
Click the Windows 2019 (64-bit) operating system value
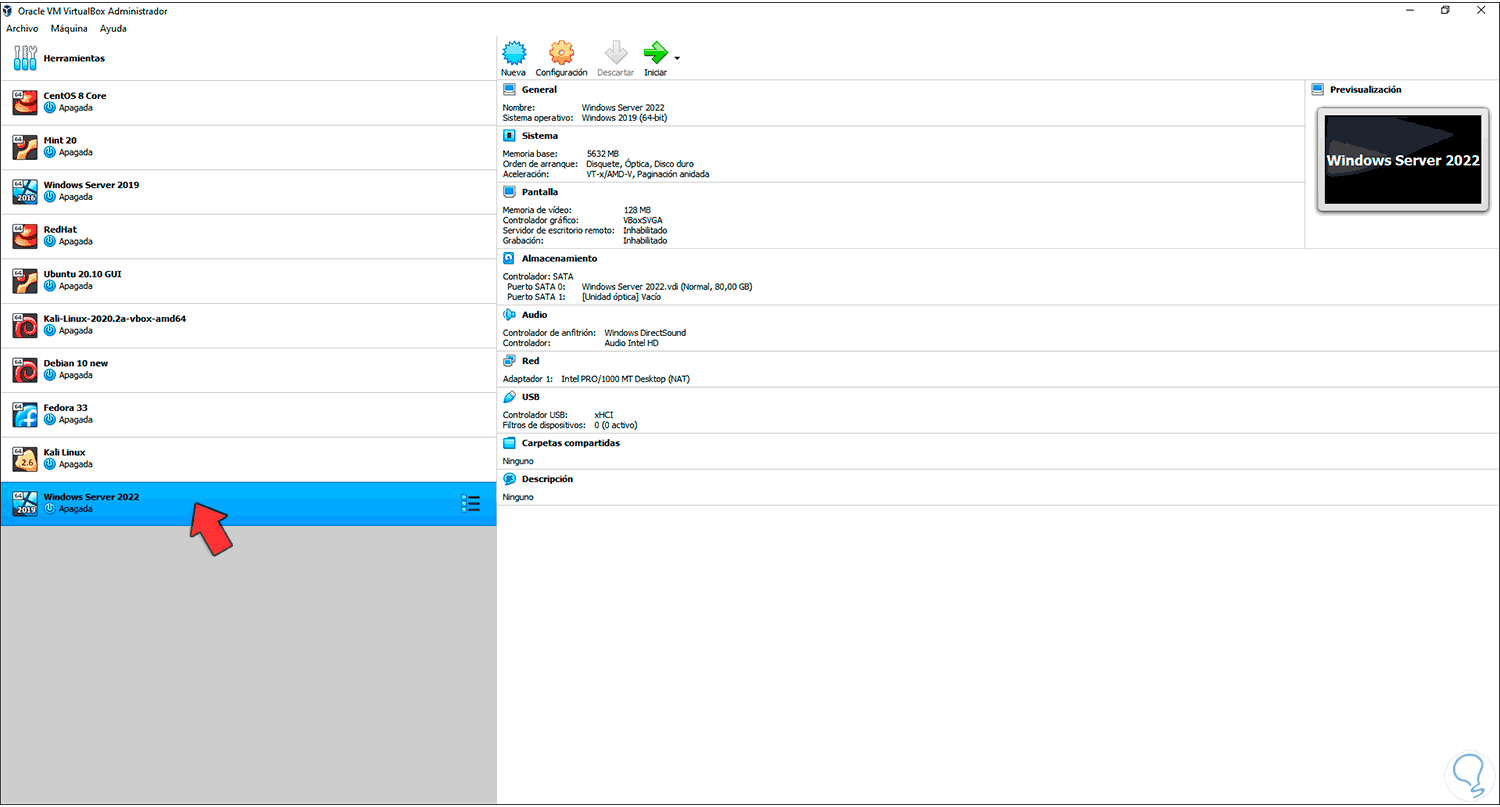click(x=624, y=118)
